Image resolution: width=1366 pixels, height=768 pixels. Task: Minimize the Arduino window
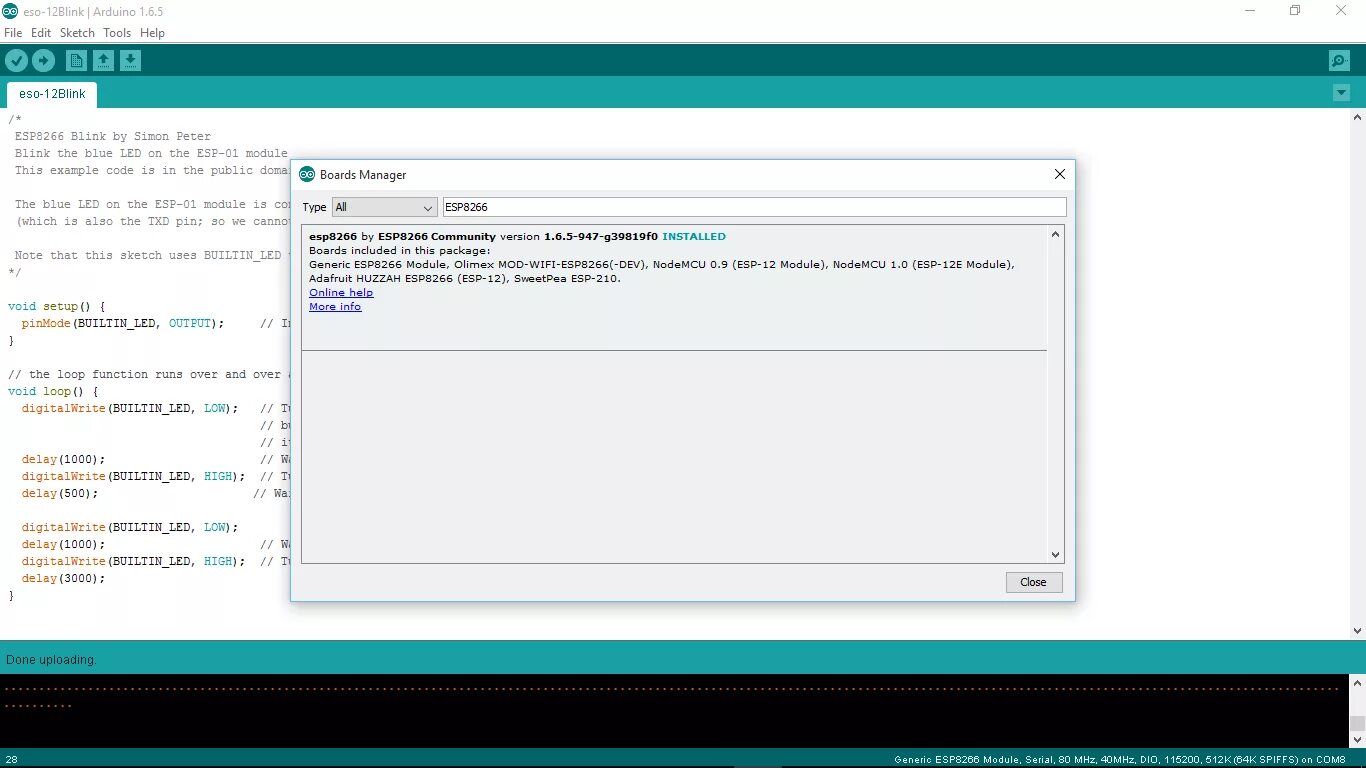click(1251, 11)
